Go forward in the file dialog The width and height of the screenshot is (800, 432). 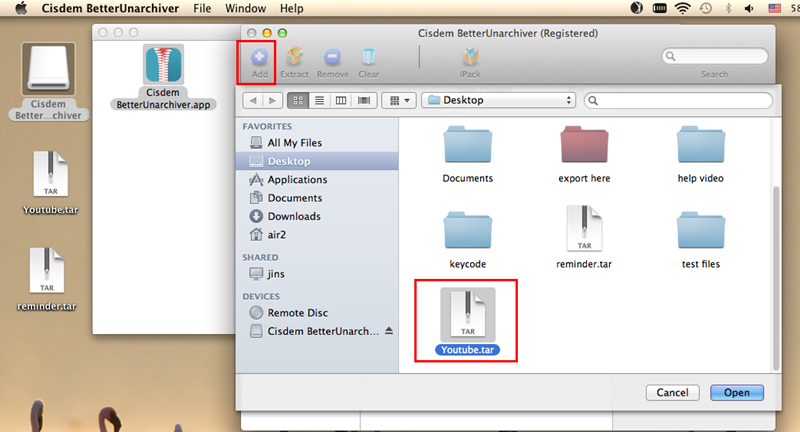click(272, 100)
